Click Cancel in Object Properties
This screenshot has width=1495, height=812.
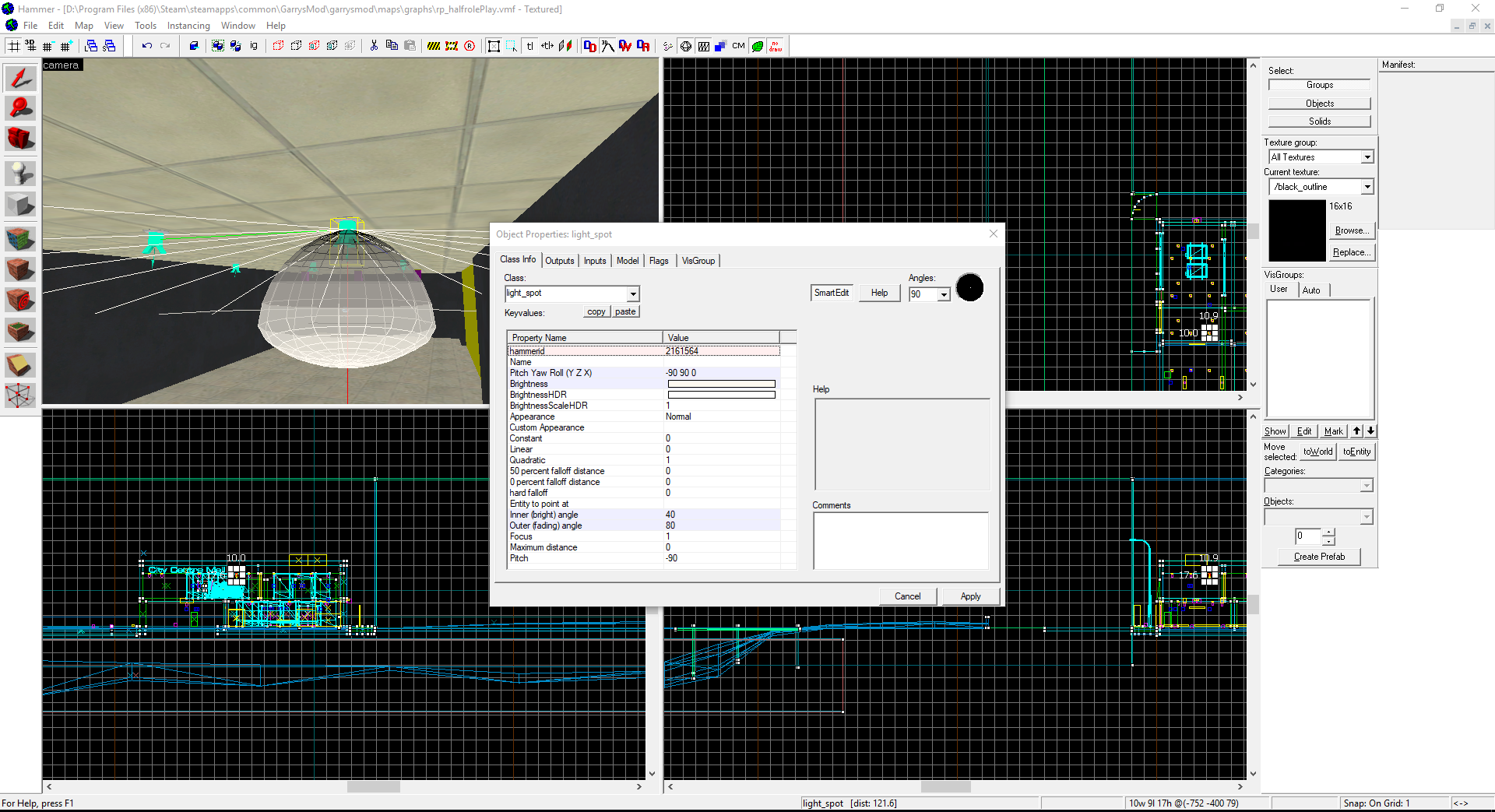[907, 596]
